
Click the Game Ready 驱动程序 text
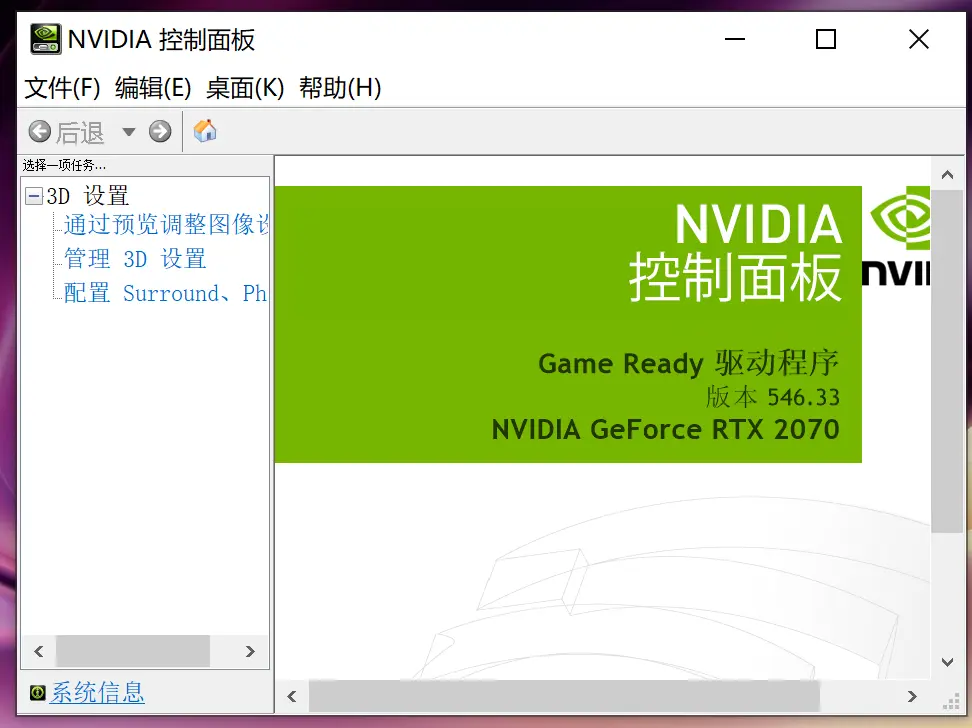point(688,363)
